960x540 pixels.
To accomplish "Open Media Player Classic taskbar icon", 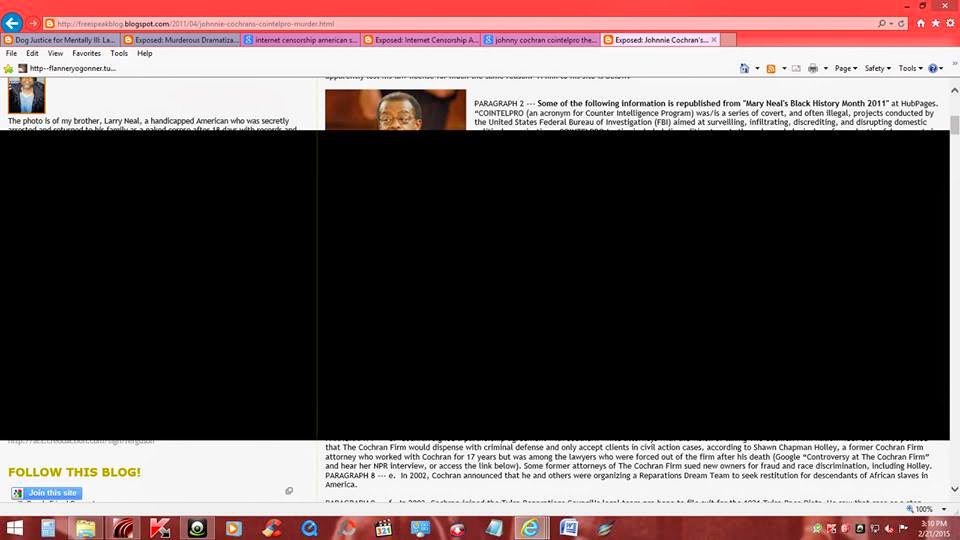I will point(383,528).
